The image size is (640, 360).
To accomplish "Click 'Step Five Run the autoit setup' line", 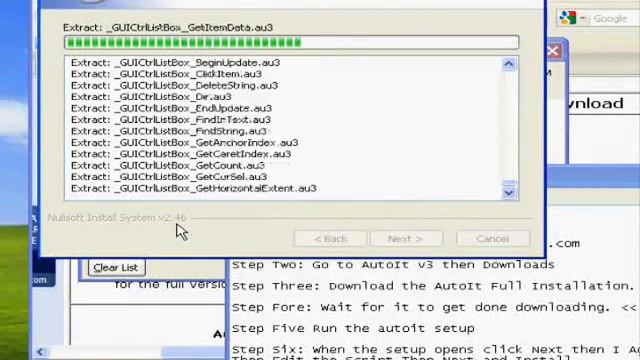I will coord(353,329).
